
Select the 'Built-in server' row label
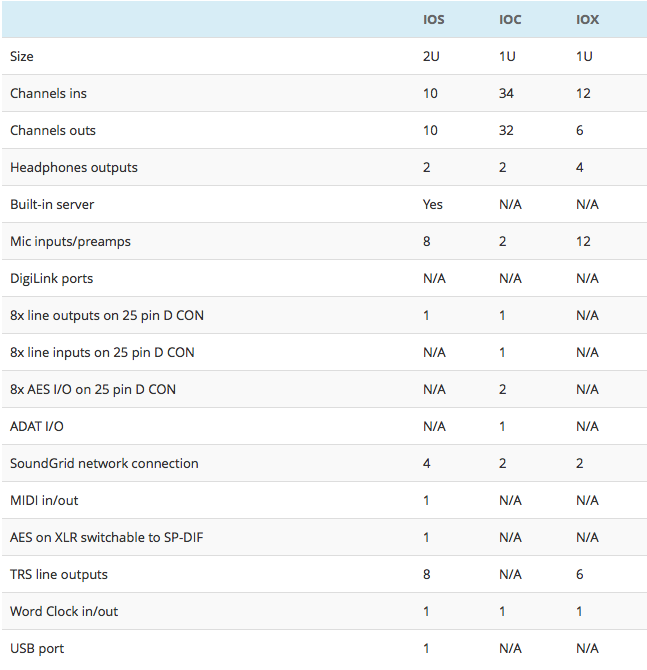point(52,205)
